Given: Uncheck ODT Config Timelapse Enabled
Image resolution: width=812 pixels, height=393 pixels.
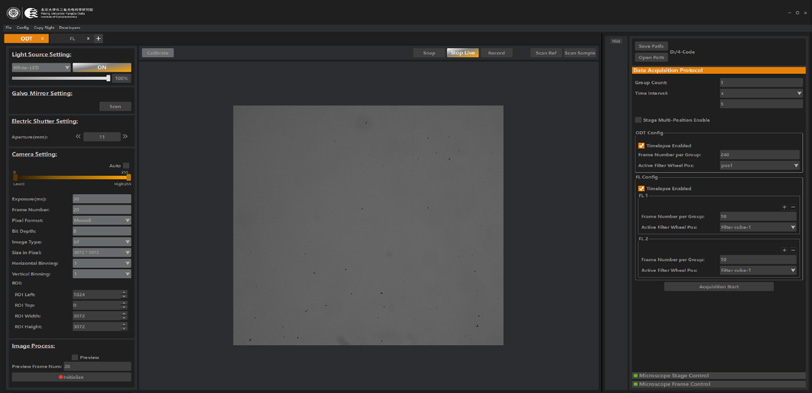Looking at the screenshot, I should click(x=642, y=146).
